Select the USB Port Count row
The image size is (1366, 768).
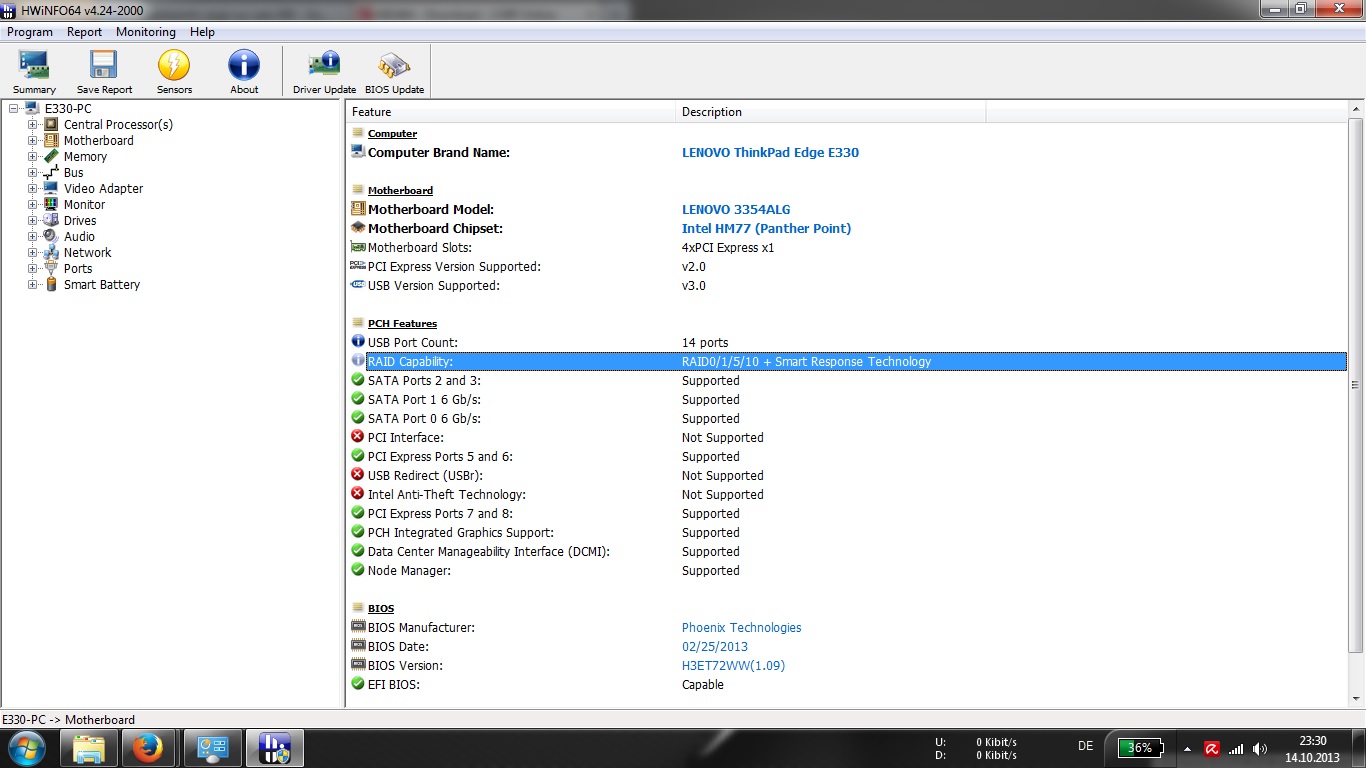848,343
